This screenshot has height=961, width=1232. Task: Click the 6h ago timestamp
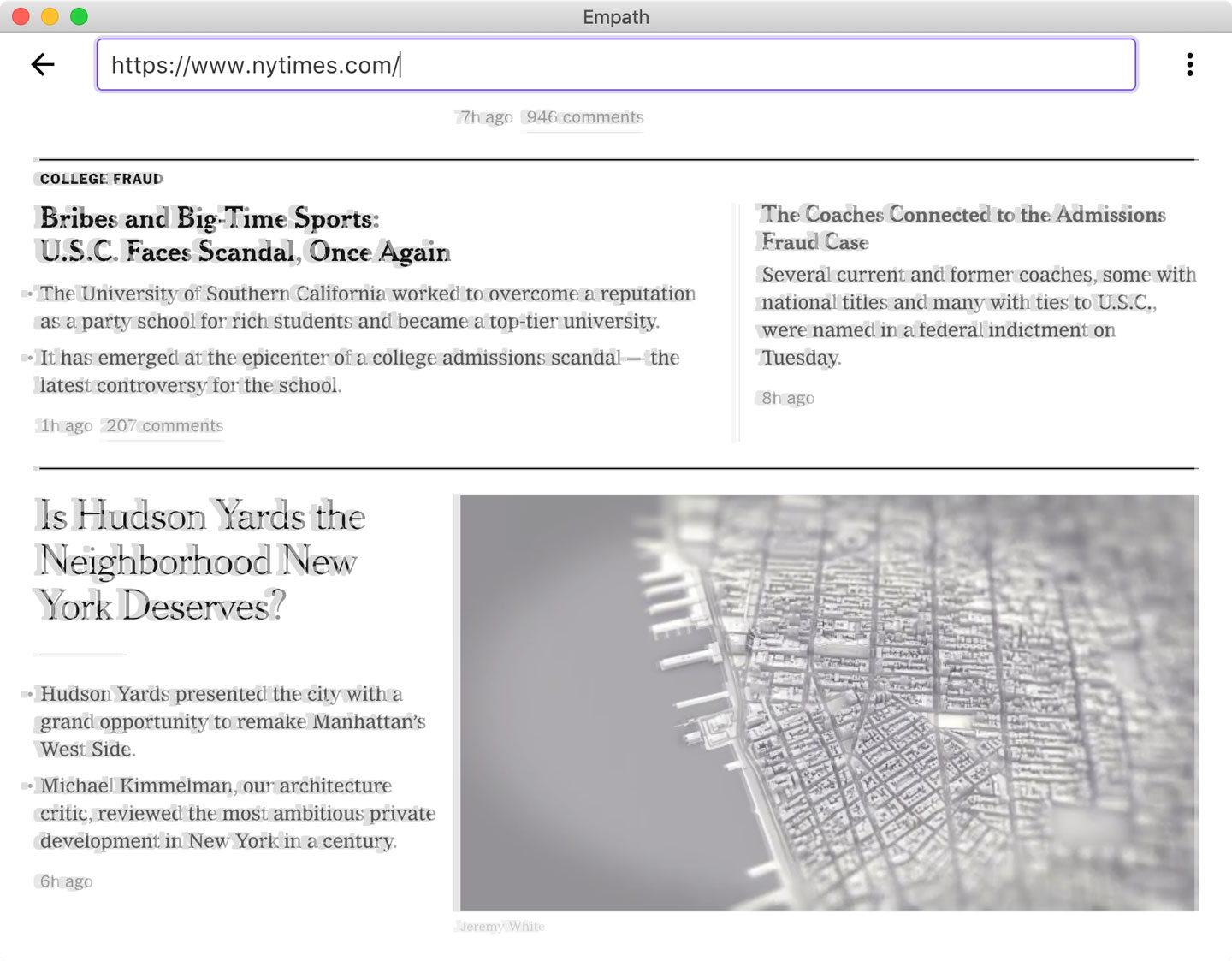[66, 881]
